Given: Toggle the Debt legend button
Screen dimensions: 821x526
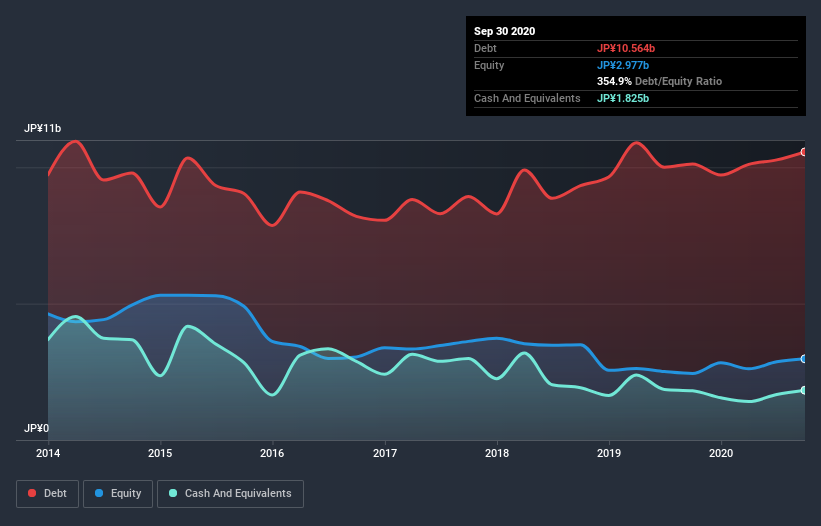Looking at the screenshot, I should point(47,494).
